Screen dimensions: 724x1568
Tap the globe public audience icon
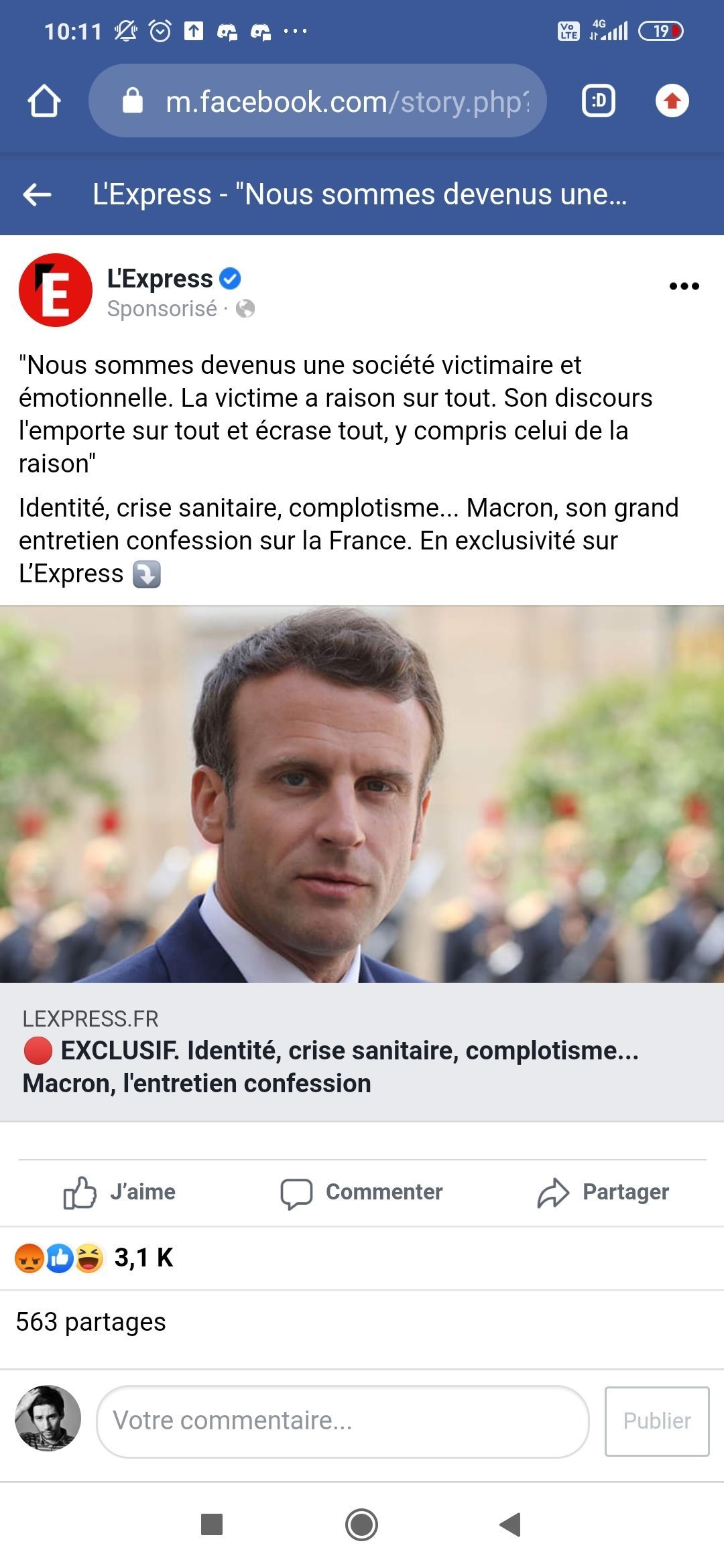coord(245,308)
